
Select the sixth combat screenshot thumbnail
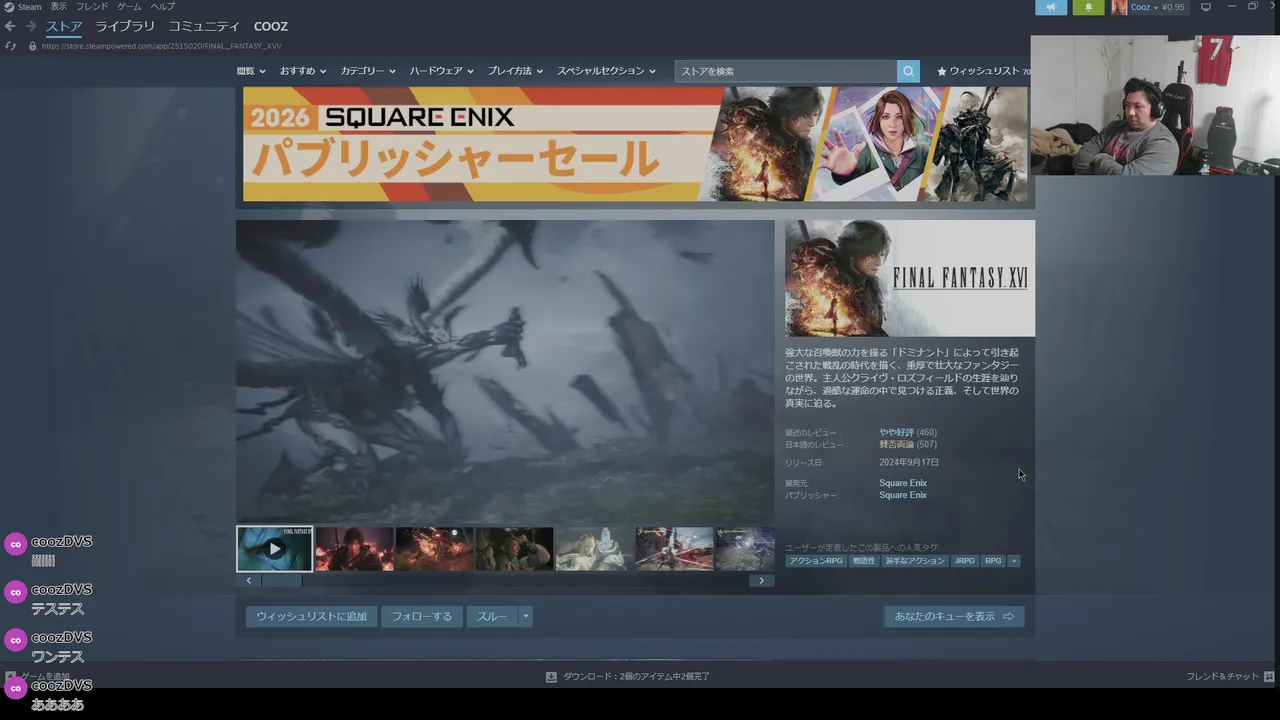(674, 549)
